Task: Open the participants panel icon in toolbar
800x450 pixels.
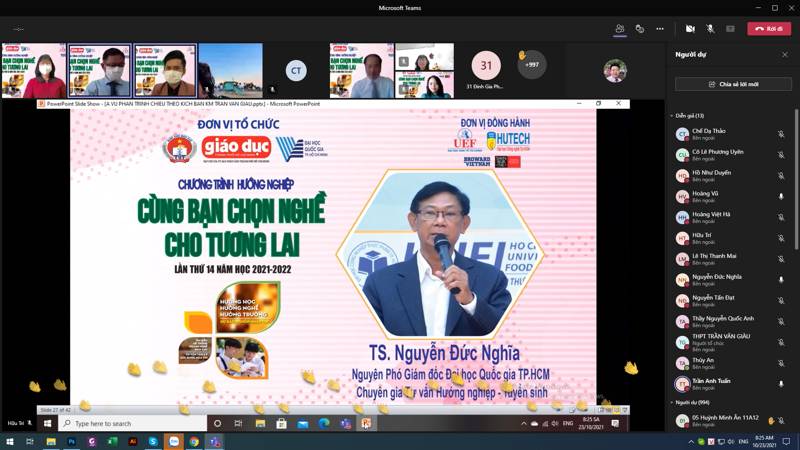Action: (x=620, y=29)
